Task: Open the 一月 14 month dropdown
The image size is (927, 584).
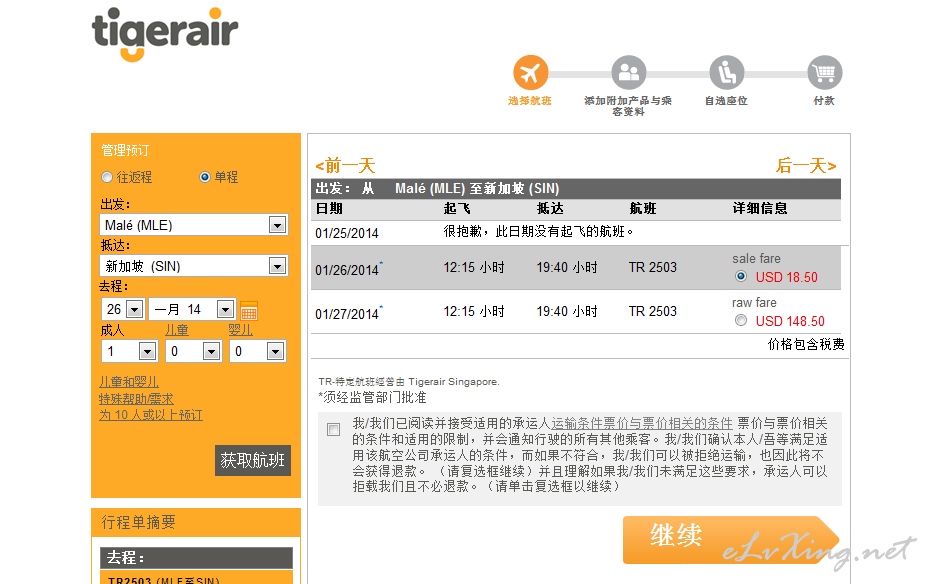Action: click(x=192, y=309)
